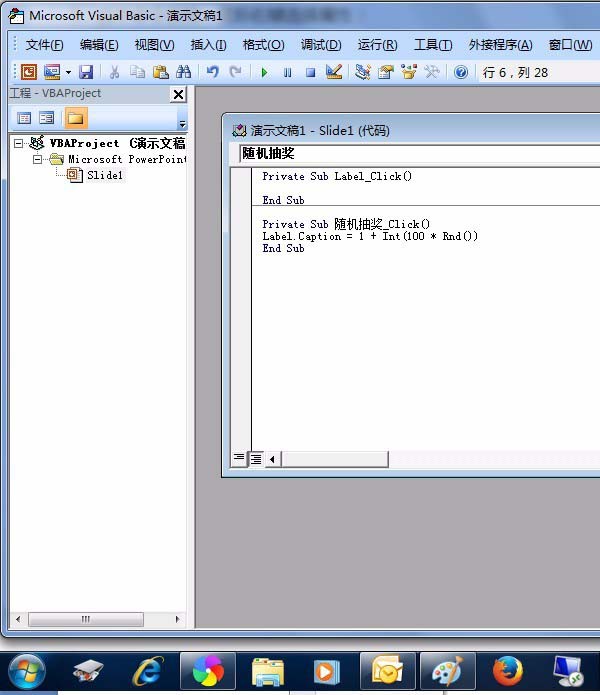Viewport: 600px width, 695px height.
Task: Open Properties Window toolbar icon
Action: click(x=386, y=72)
